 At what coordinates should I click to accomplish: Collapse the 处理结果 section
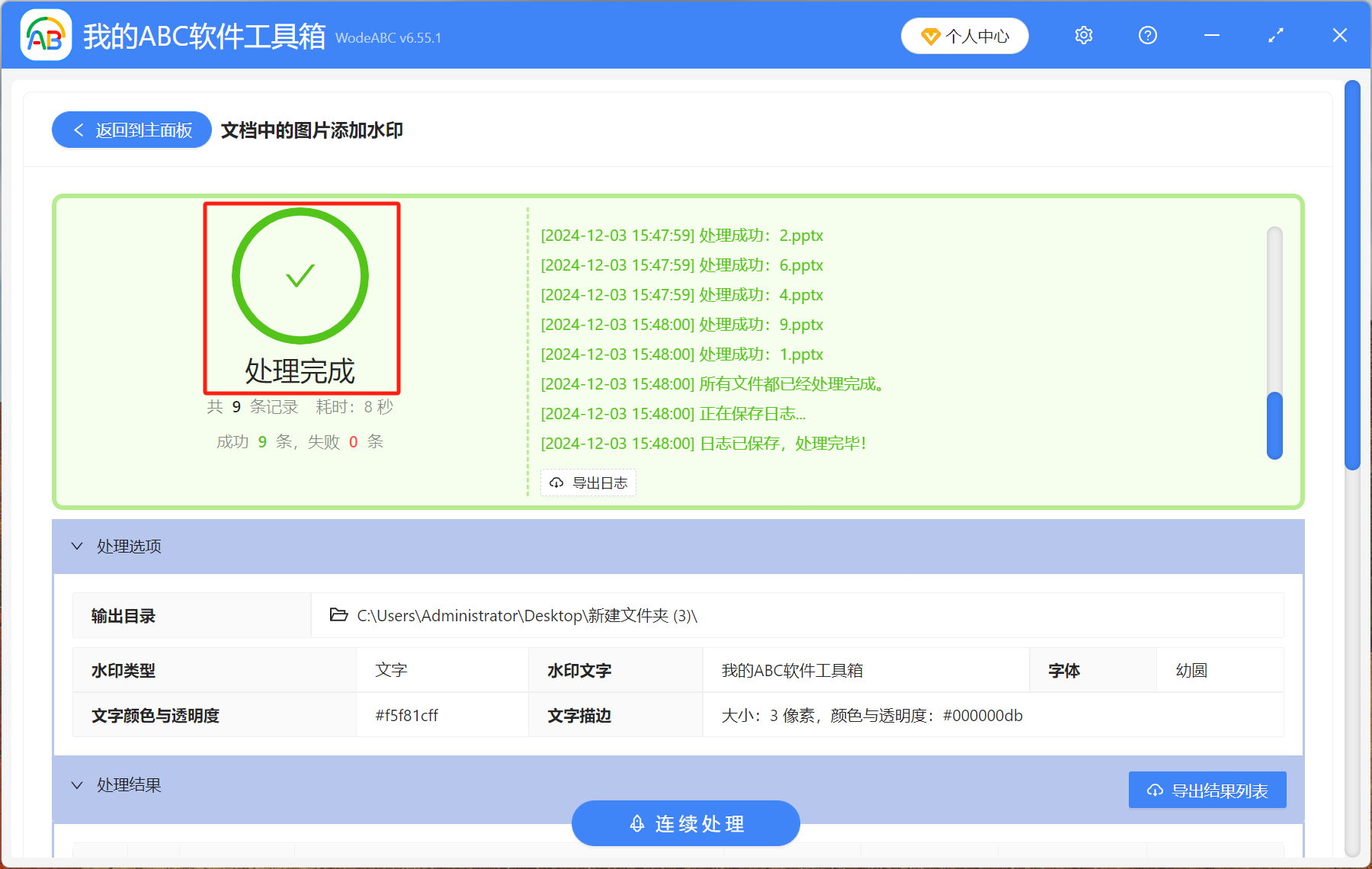[77, 785]
